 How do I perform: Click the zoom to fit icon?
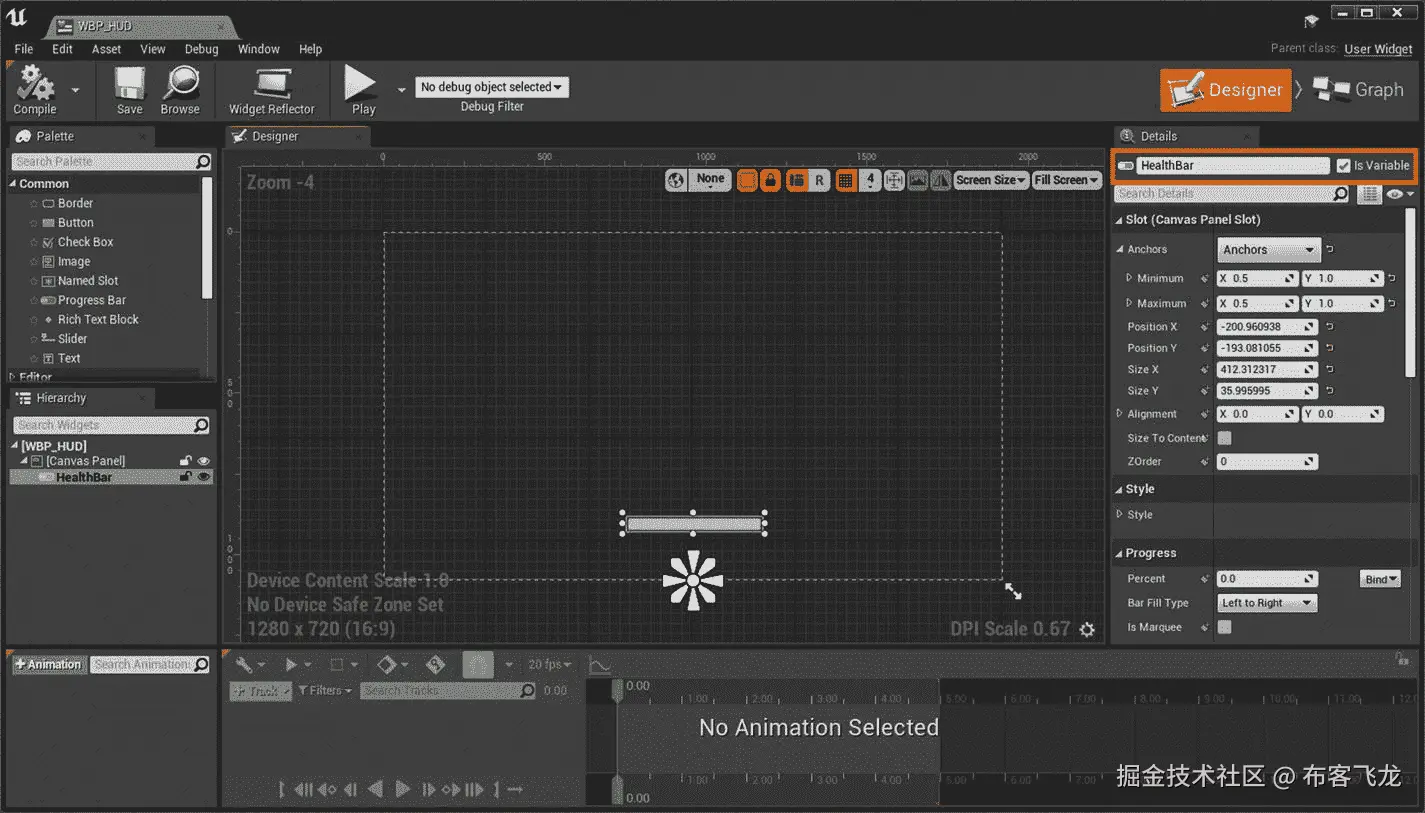894,180
